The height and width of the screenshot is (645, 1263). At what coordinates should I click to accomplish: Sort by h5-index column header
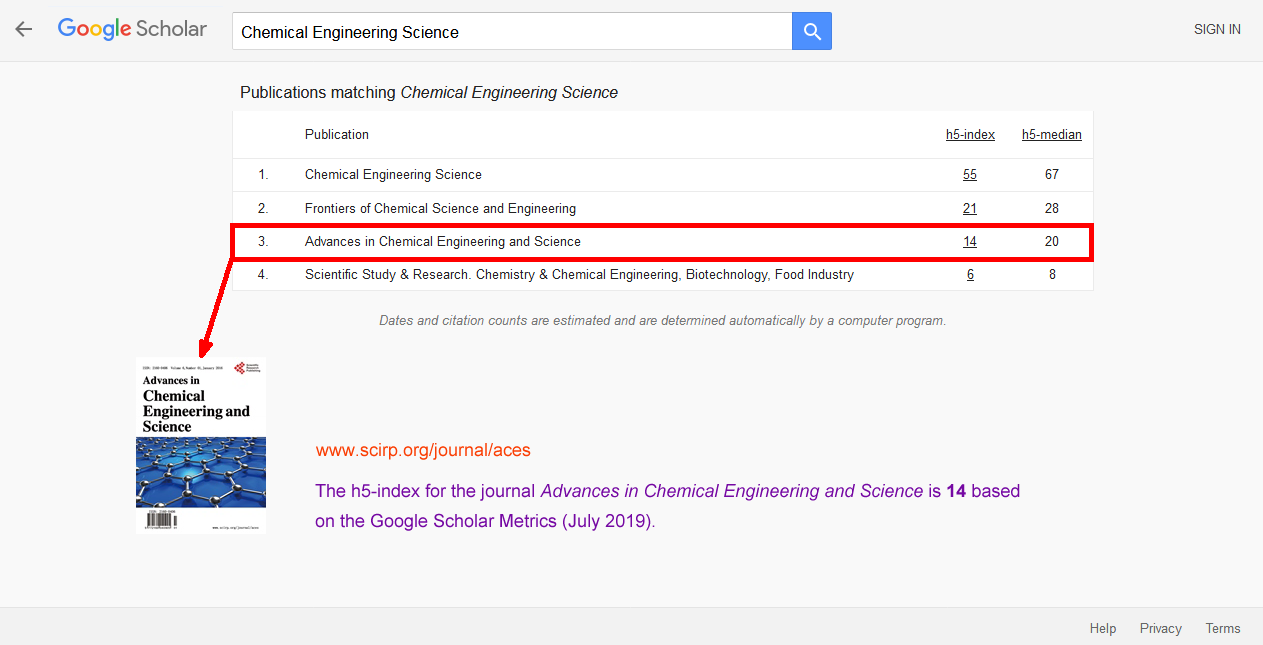[x=970, y=134]
